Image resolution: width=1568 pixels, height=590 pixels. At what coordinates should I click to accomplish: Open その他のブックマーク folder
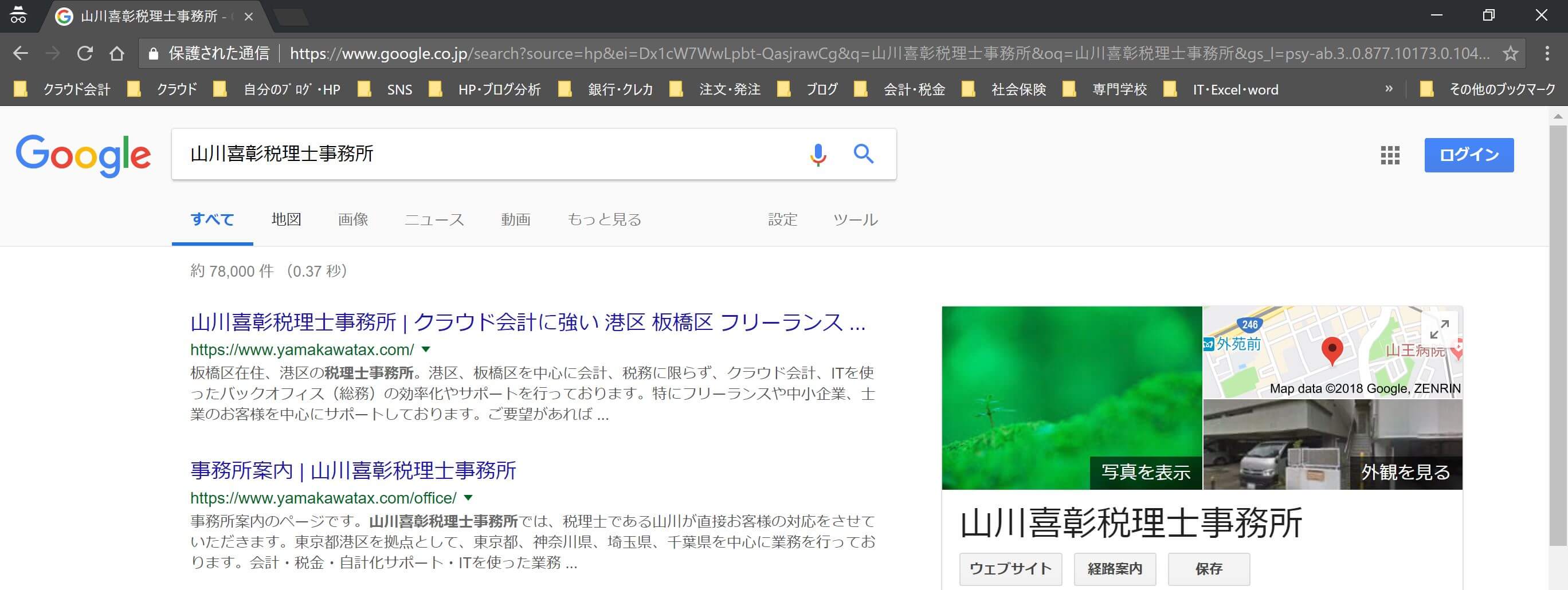pyautogui.click(x=1487, y=89)
